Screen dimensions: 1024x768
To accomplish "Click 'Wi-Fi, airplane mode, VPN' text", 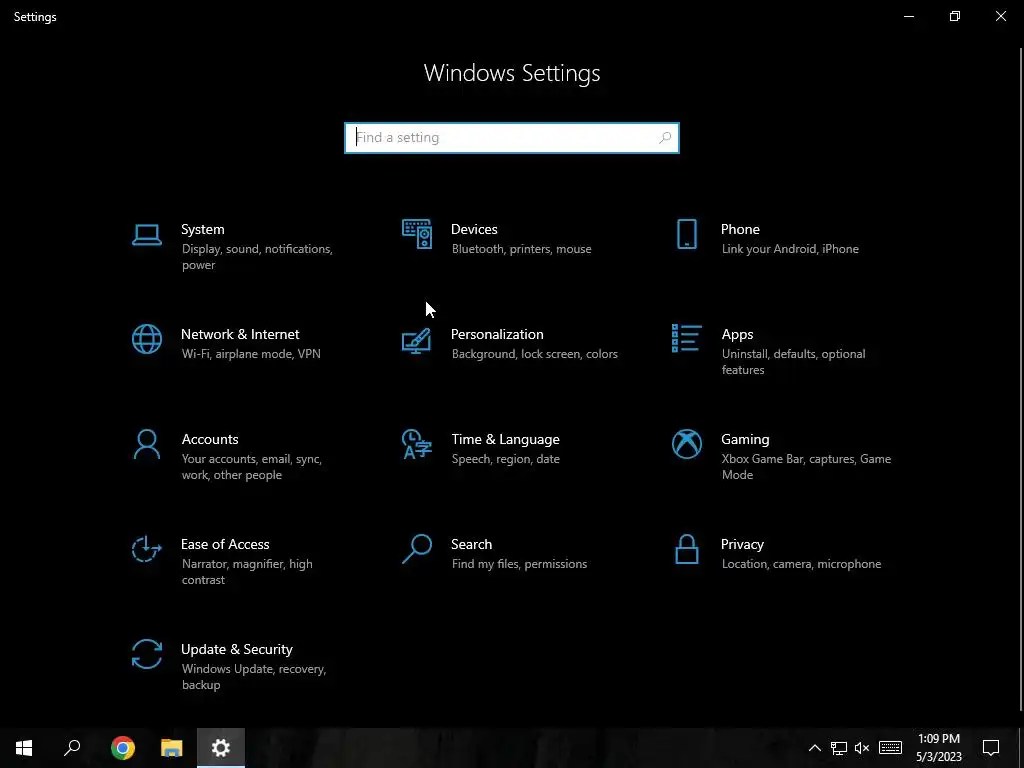I will pyautogui.click(x=251, y=354).
